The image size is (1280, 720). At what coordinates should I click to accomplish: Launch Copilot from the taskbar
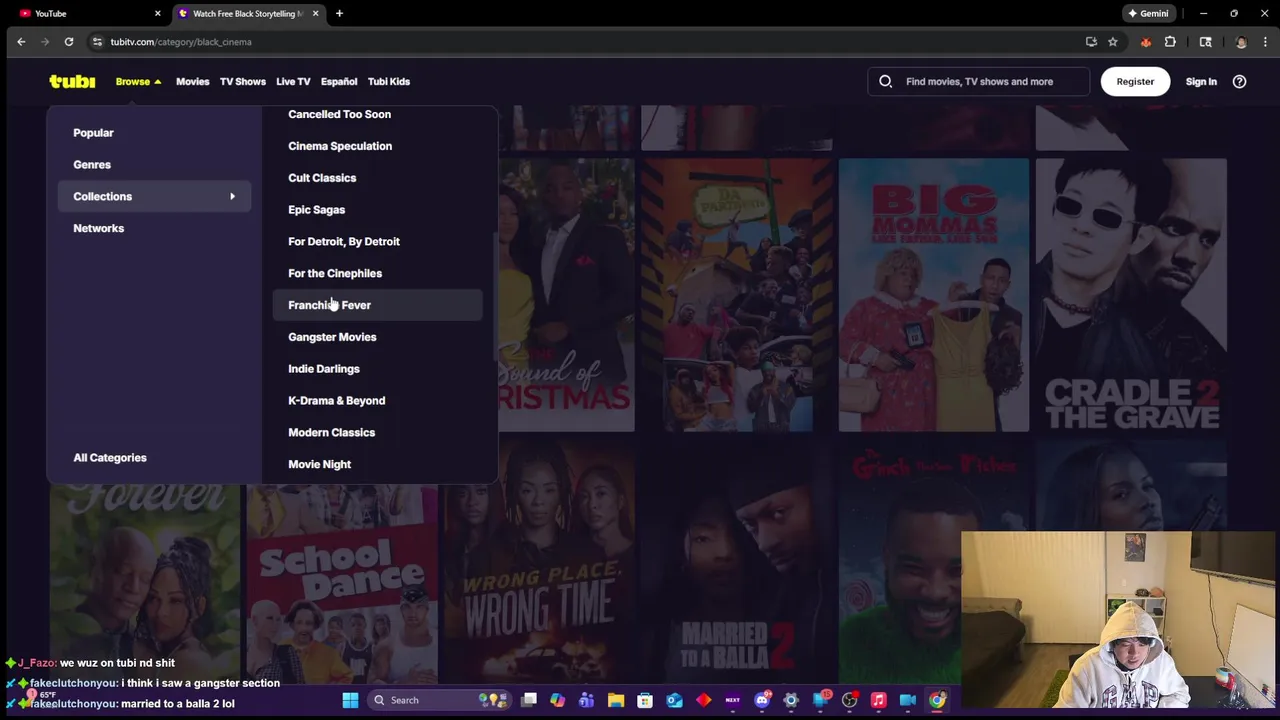coord(557,700)
